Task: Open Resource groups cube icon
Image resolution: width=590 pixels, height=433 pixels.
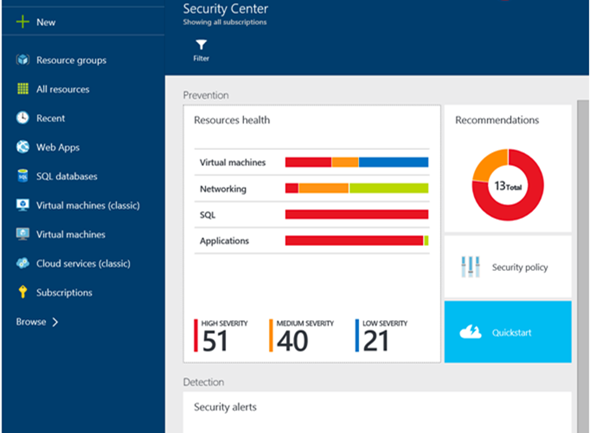Action: [23, 60]
